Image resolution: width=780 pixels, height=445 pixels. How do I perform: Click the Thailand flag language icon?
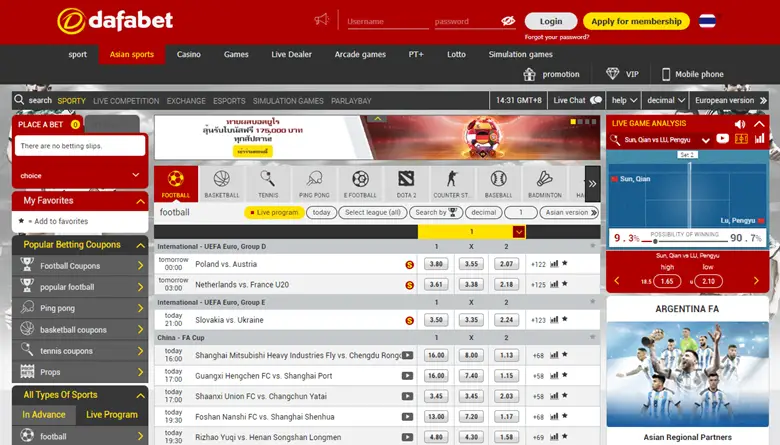(708, 21)
